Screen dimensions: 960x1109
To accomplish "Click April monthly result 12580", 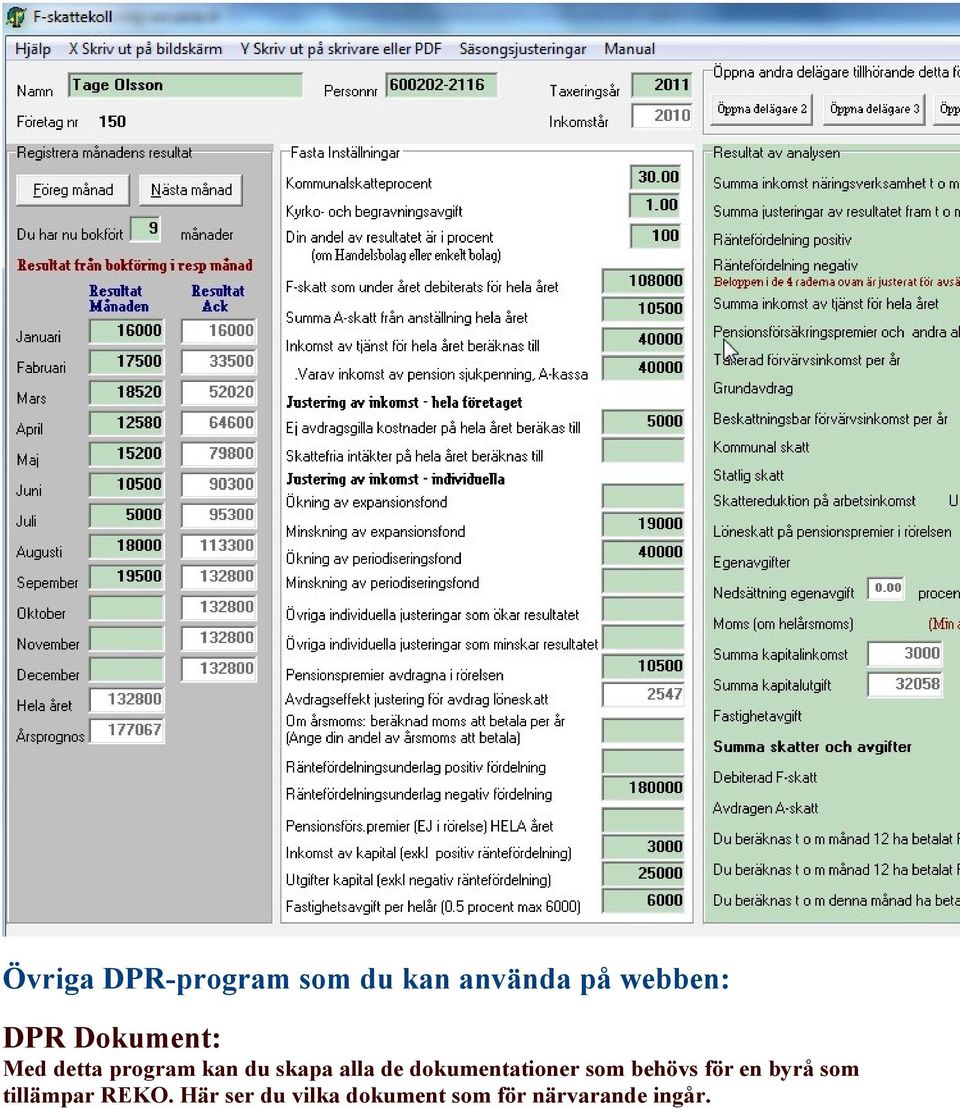I will pyautogui.click(x=127, y=423).
